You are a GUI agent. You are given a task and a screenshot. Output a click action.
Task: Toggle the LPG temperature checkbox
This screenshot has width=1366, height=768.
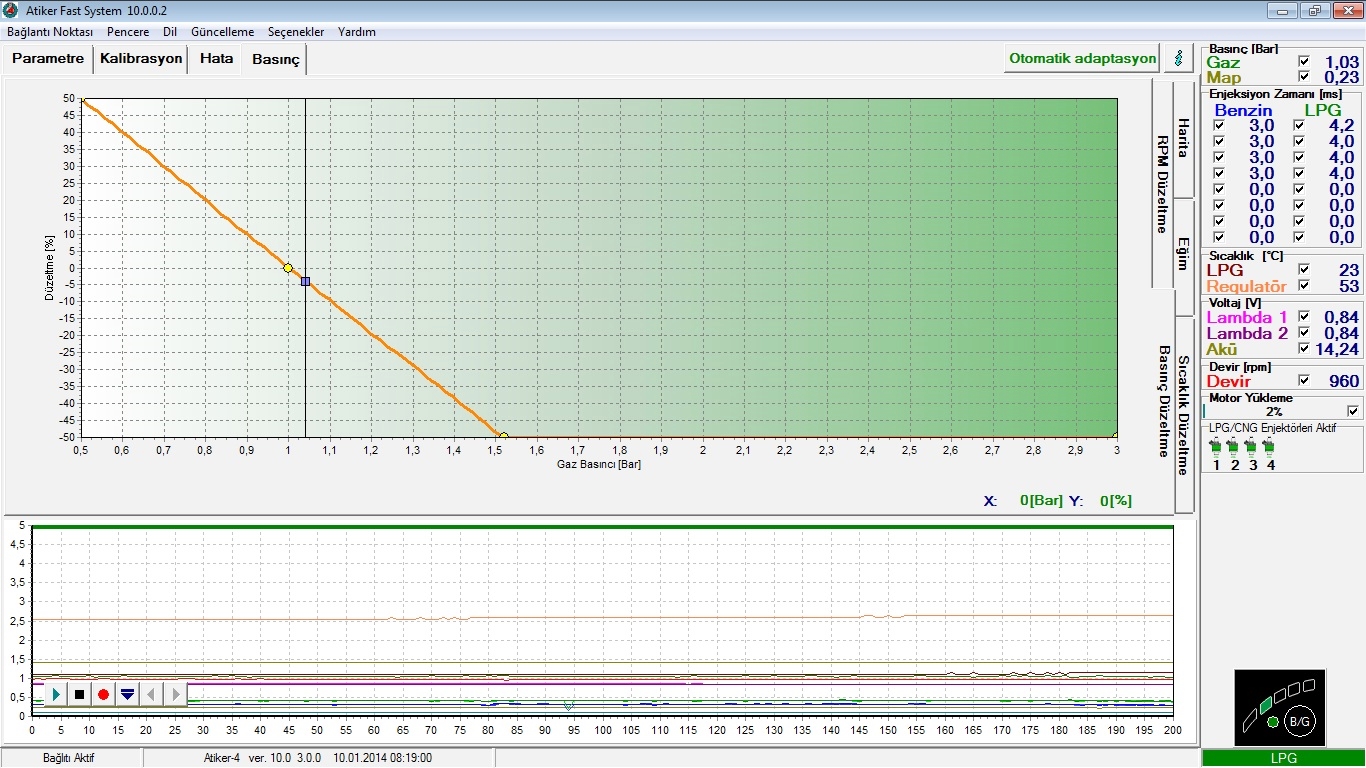click(x=1303, y=270)
